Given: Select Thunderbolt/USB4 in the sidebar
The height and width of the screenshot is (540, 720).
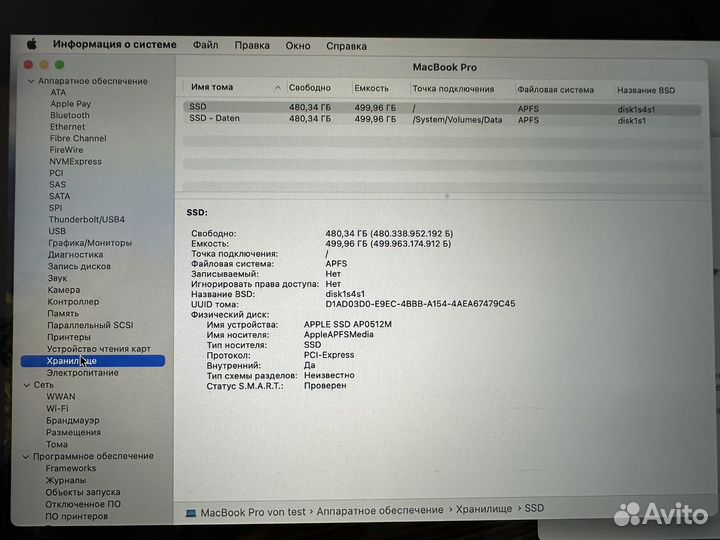Looking at the screenshot, I should [87, 219].
